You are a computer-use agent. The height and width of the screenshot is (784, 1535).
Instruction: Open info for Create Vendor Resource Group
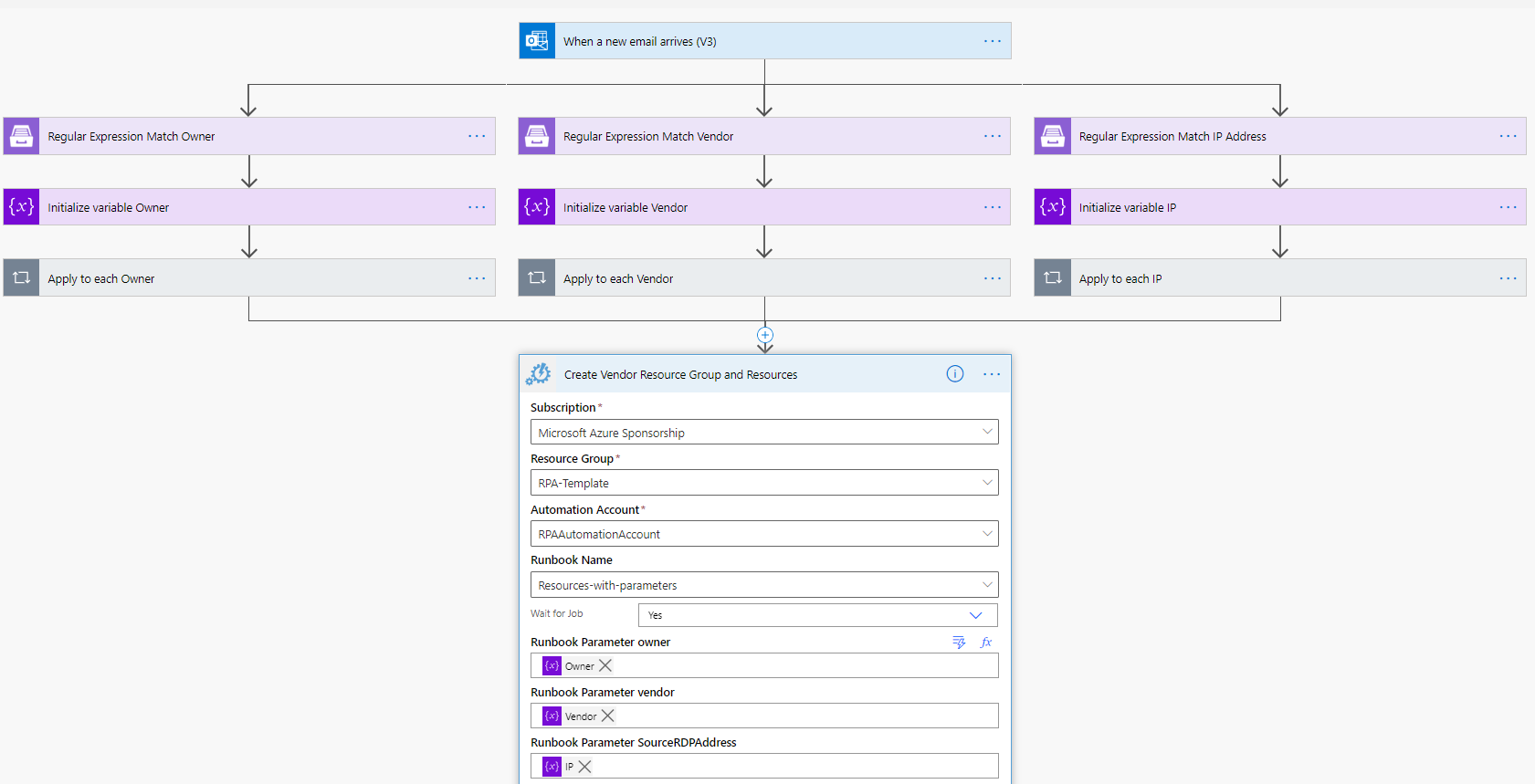(x=954, y=374)
